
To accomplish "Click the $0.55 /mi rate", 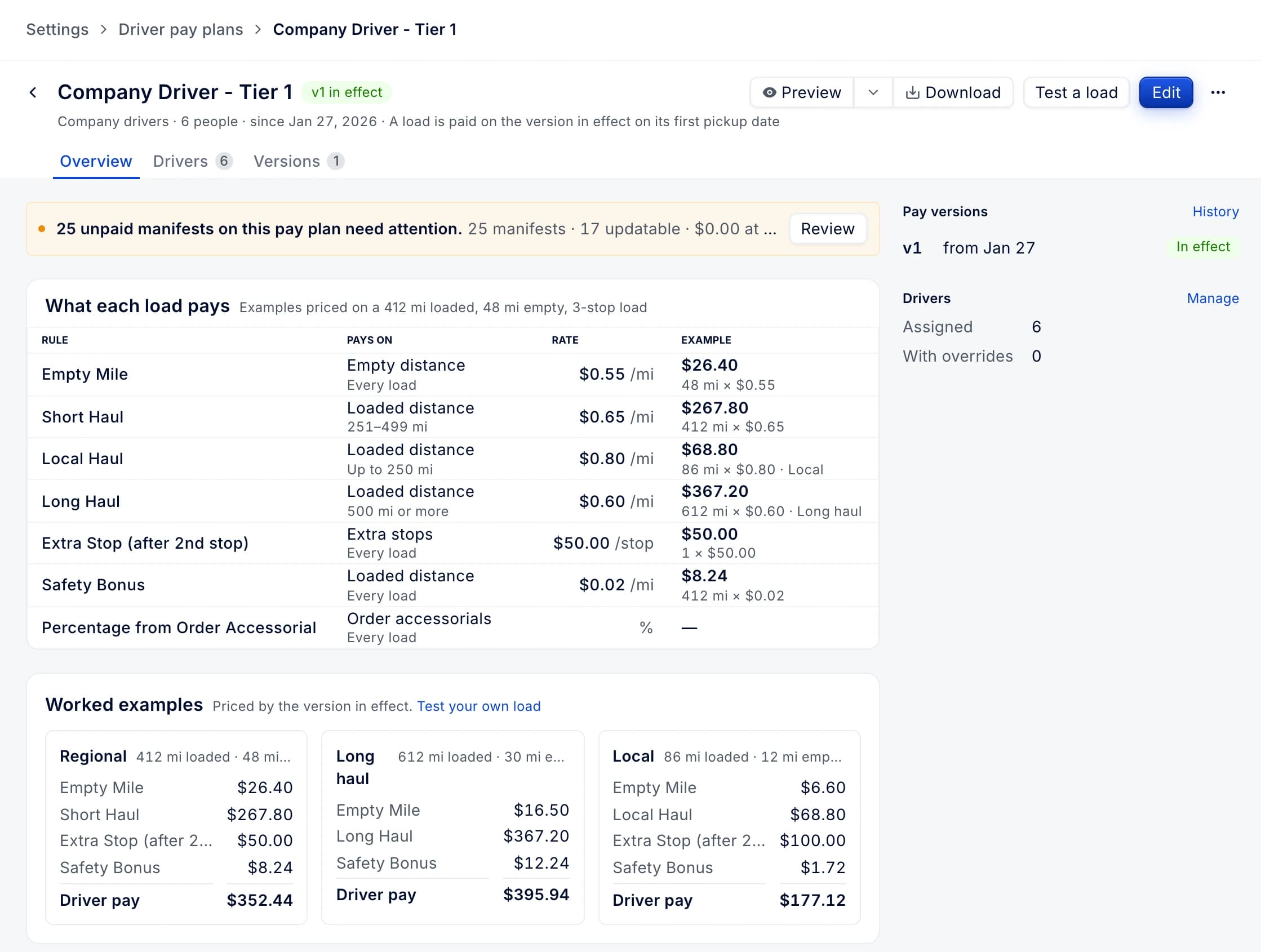I will (x=616, y=375).
